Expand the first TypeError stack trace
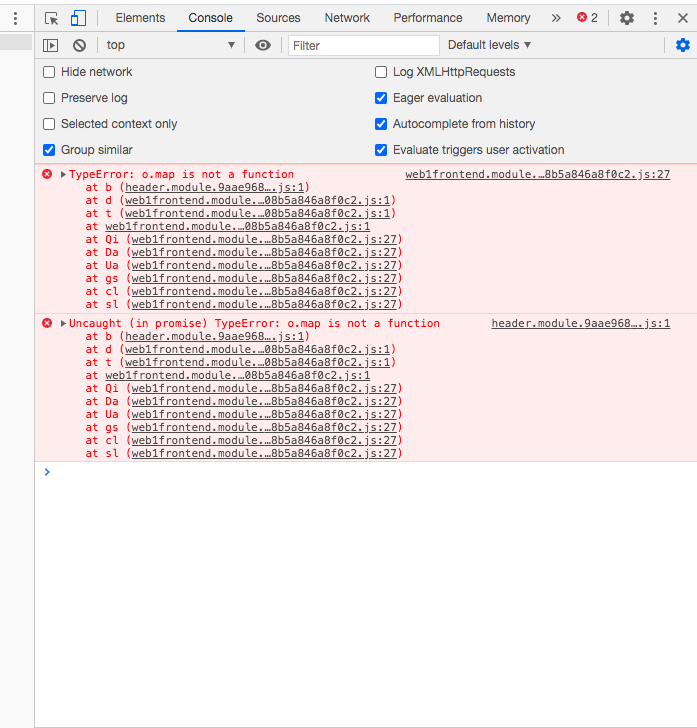 [64, 175]
